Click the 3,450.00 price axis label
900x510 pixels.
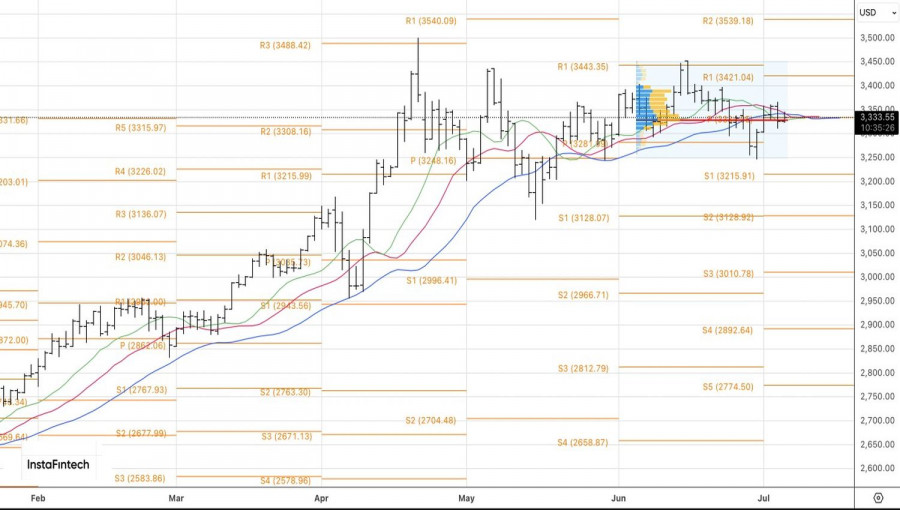877,61
